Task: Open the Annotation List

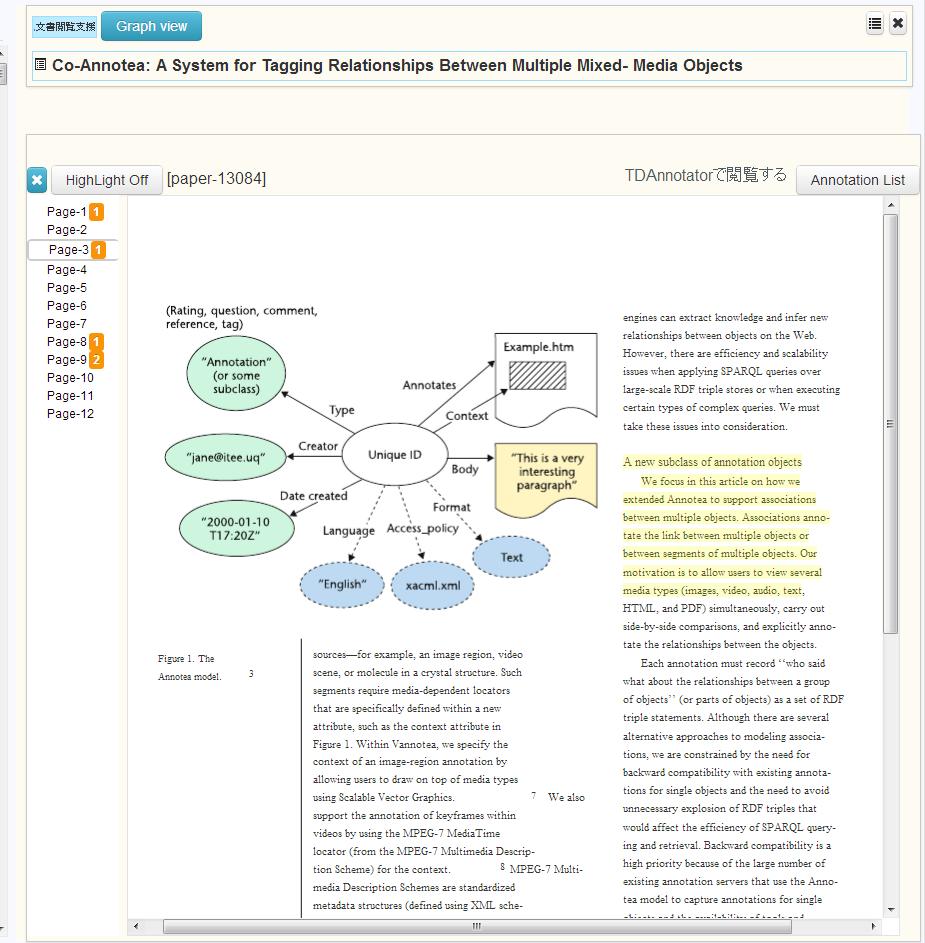Action: point(857,180)
